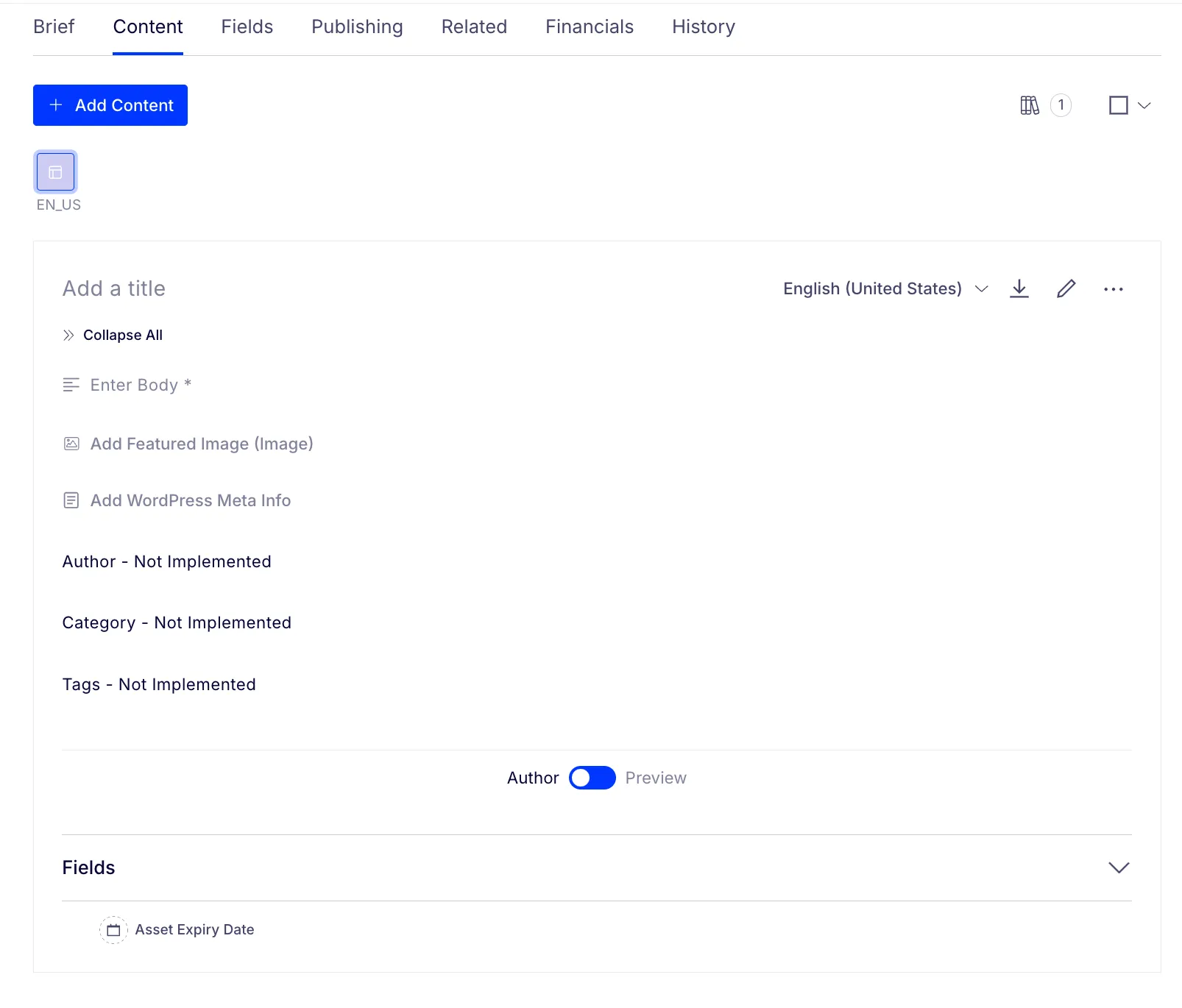
Task: Click the pencil edit icon
Action: coord(1066,288)
